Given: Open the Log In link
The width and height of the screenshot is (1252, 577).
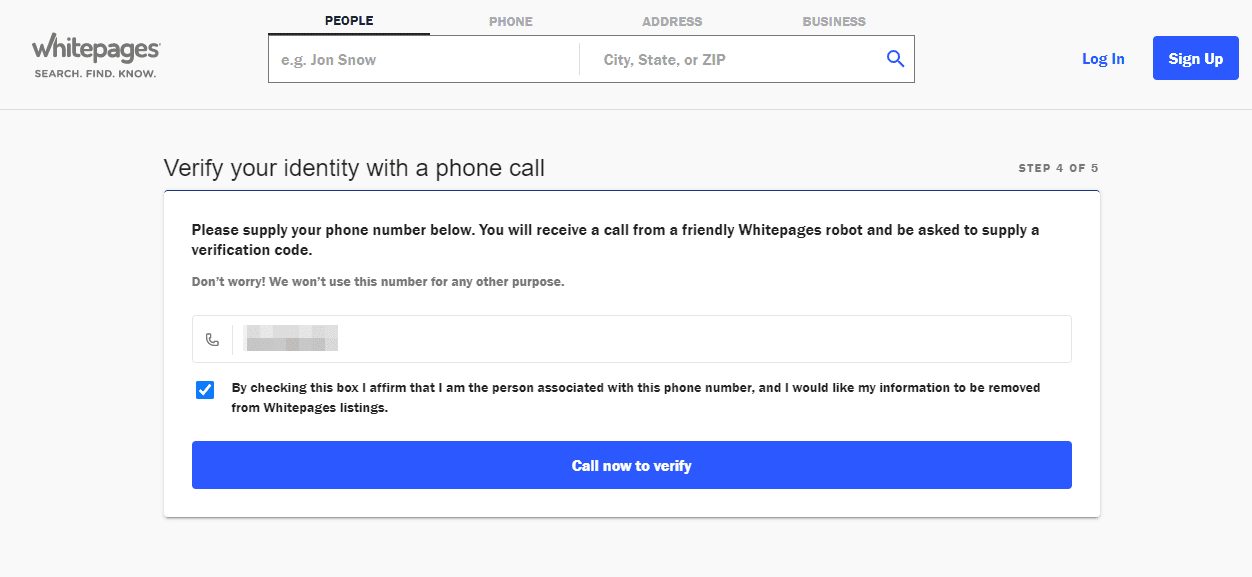Looking at the screenshot, I should (x=1103, y=59).
